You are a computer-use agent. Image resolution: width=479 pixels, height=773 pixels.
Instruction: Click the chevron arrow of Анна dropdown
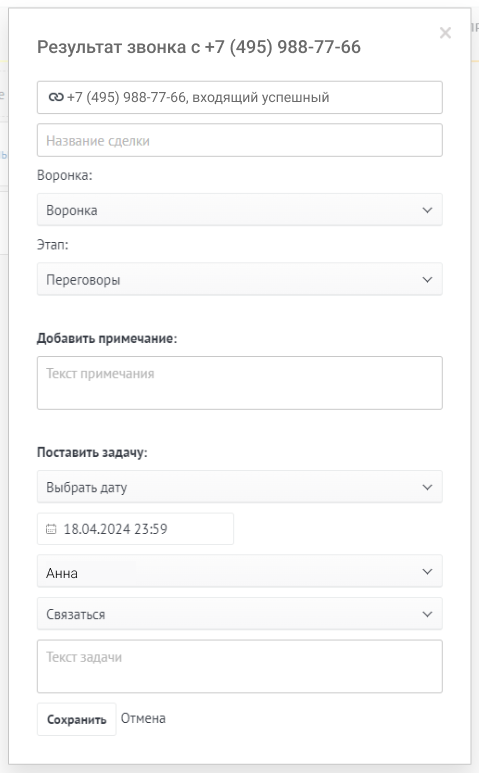point(427,571)
